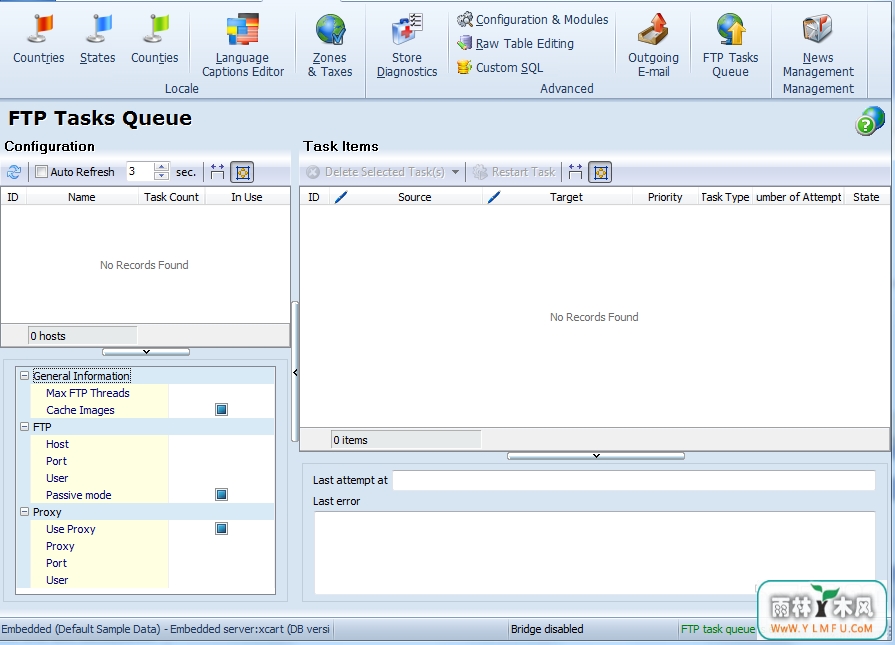Screen dimensions: 895x645
Task: Select the Max FTP Threads property
Action: (152, 393)
